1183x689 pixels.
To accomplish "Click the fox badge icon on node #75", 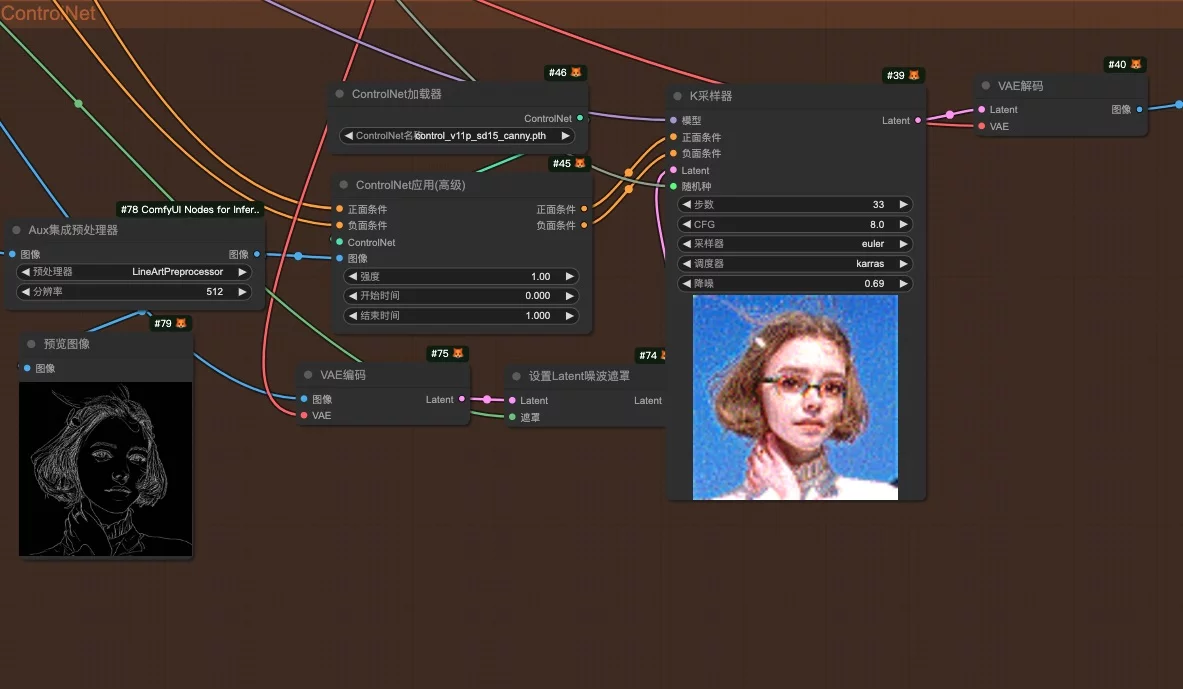I will pos(458,354).
